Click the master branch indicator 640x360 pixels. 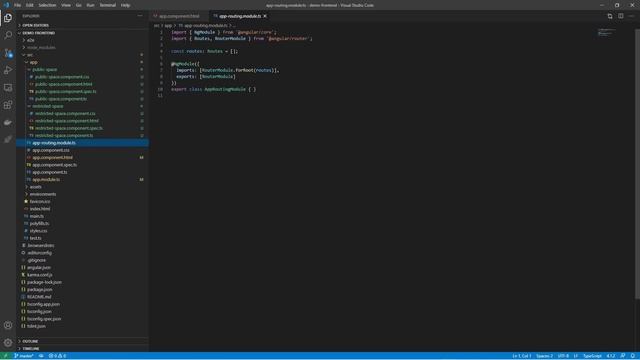tap(24, 356)
